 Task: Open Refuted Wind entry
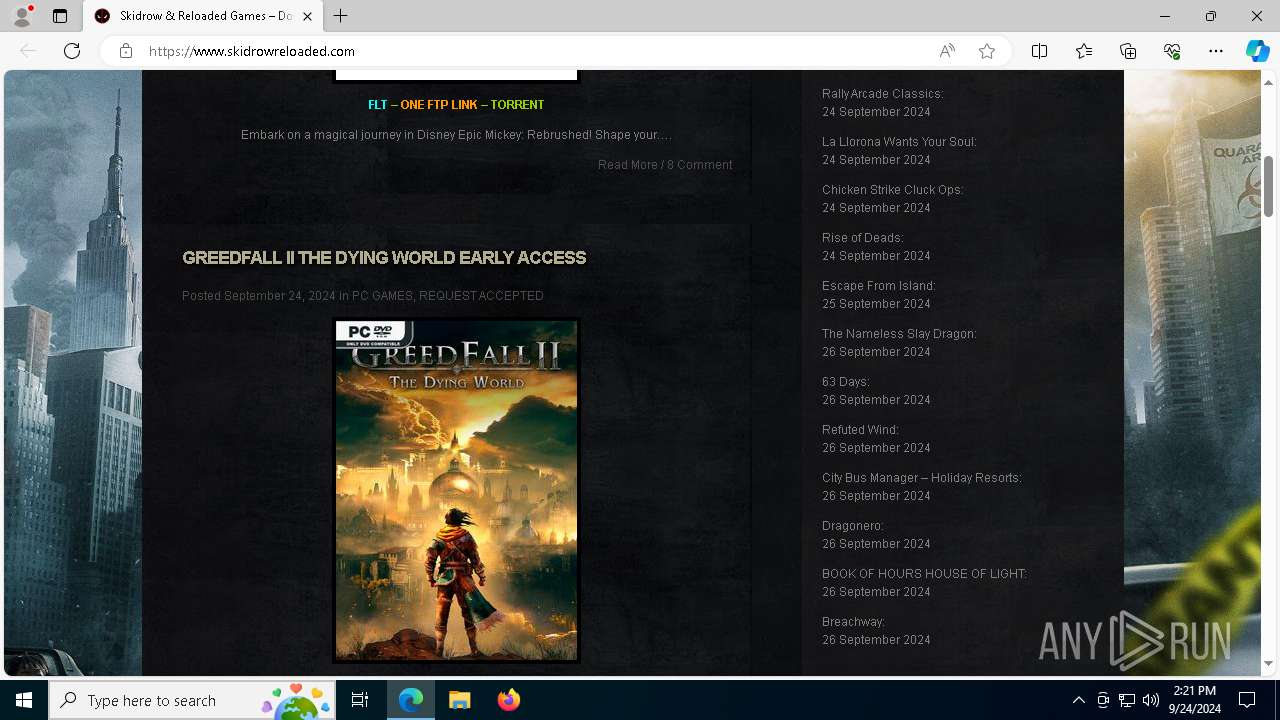tap(860, 430)
